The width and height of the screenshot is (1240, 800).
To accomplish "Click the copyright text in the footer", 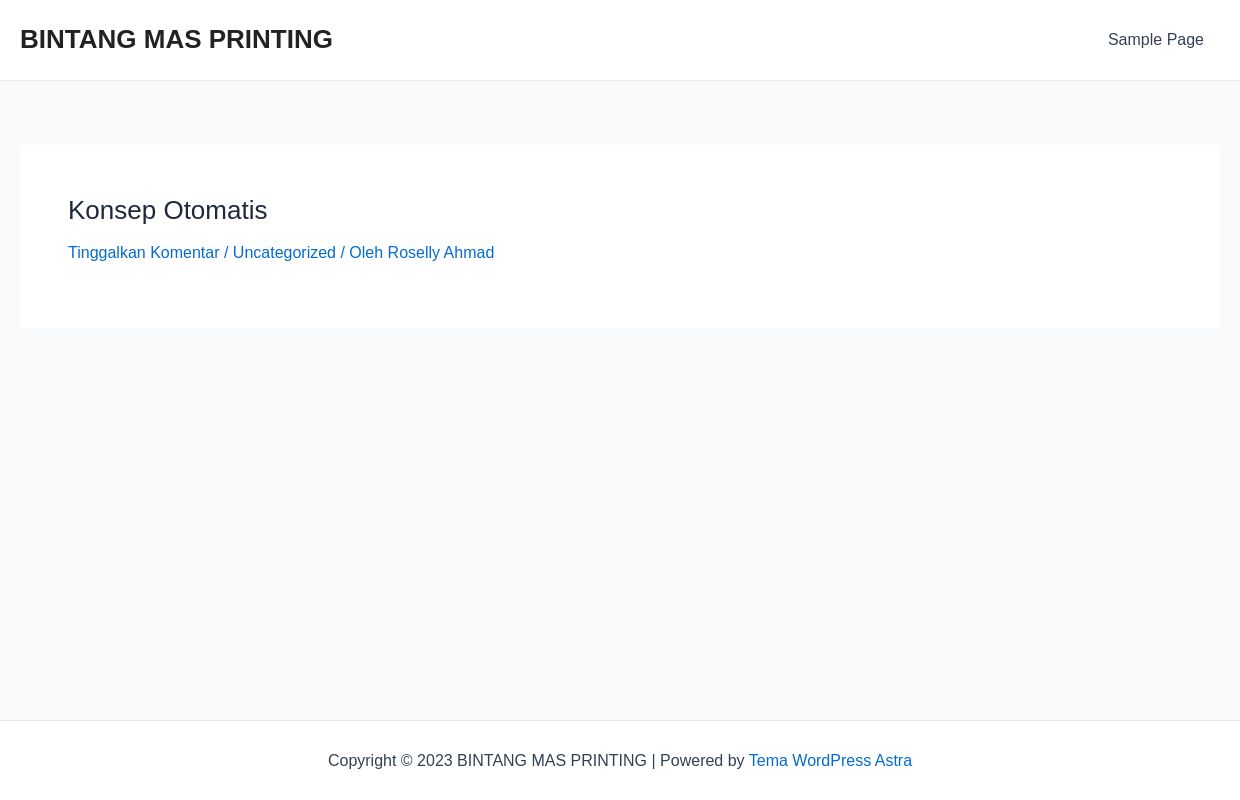I will coord(538,760).
